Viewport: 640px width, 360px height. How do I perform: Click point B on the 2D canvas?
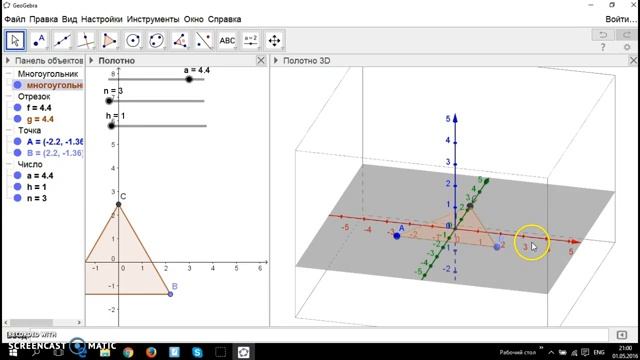tap(171, 294)
